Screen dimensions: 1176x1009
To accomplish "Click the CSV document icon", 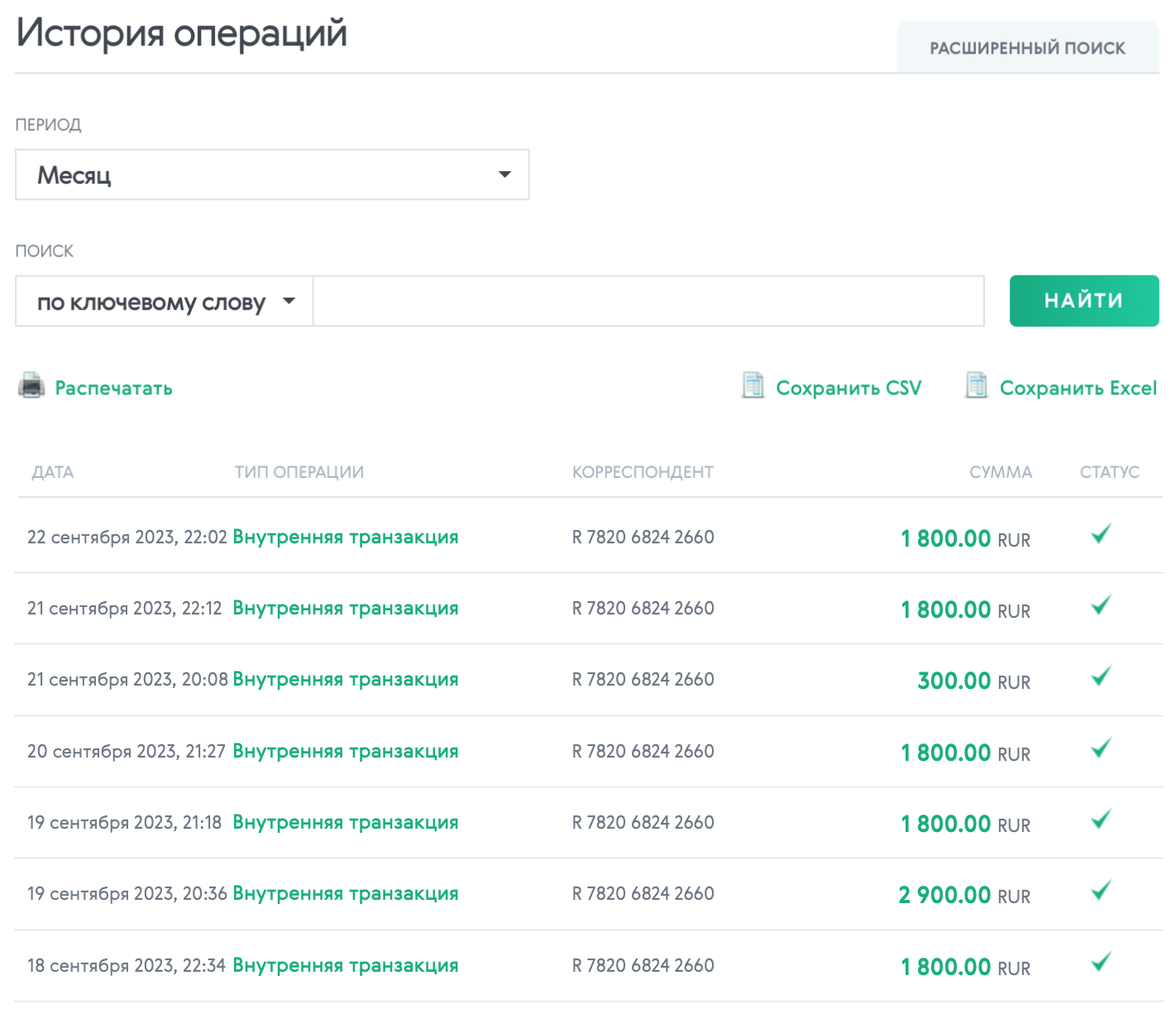I will pos(753,385).
